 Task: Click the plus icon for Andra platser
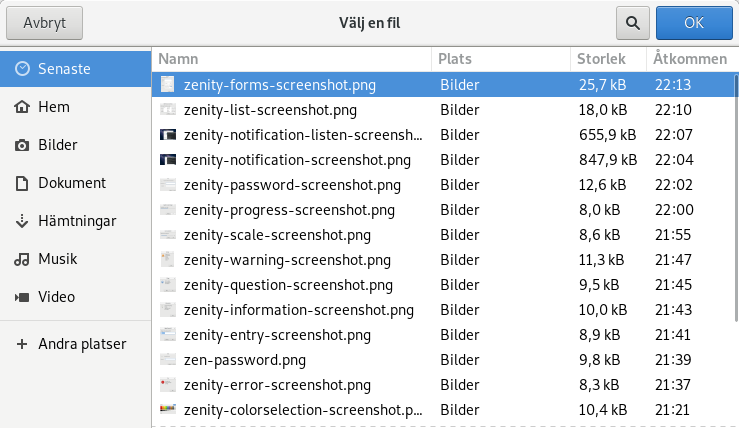click(21, 344)
